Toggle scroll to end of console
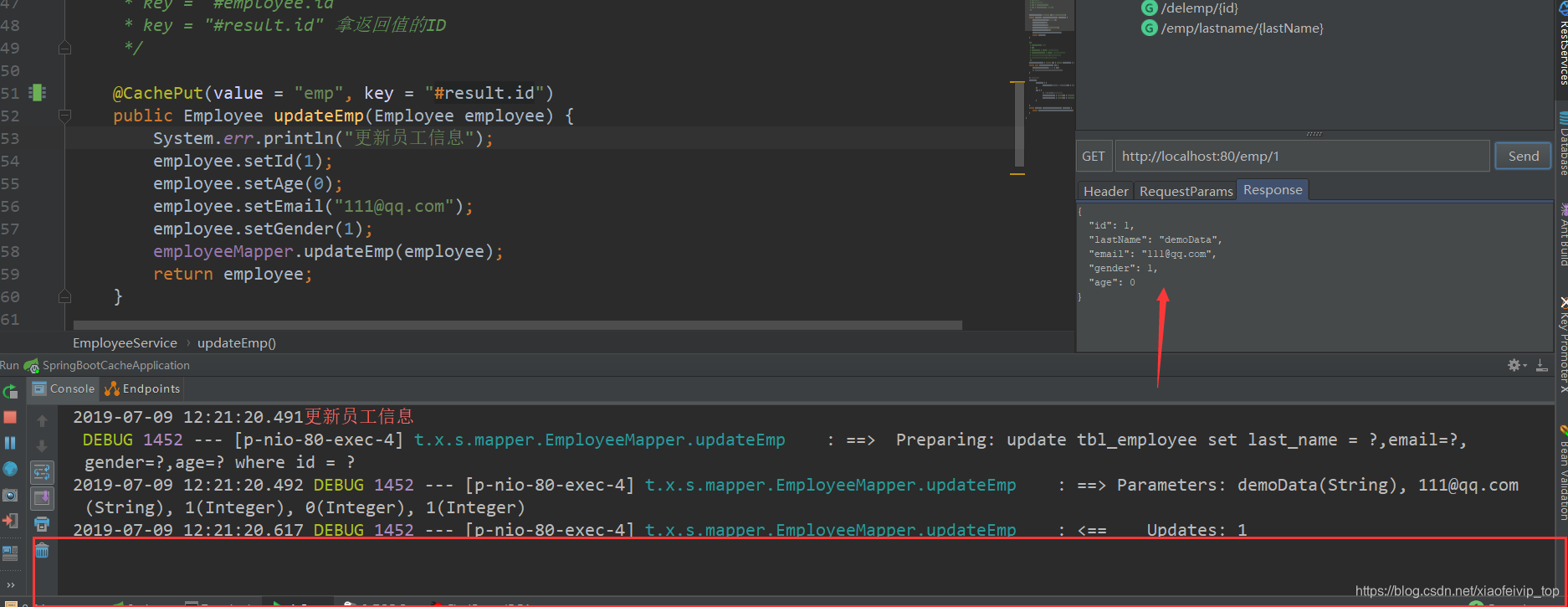 tap(42, 498)
